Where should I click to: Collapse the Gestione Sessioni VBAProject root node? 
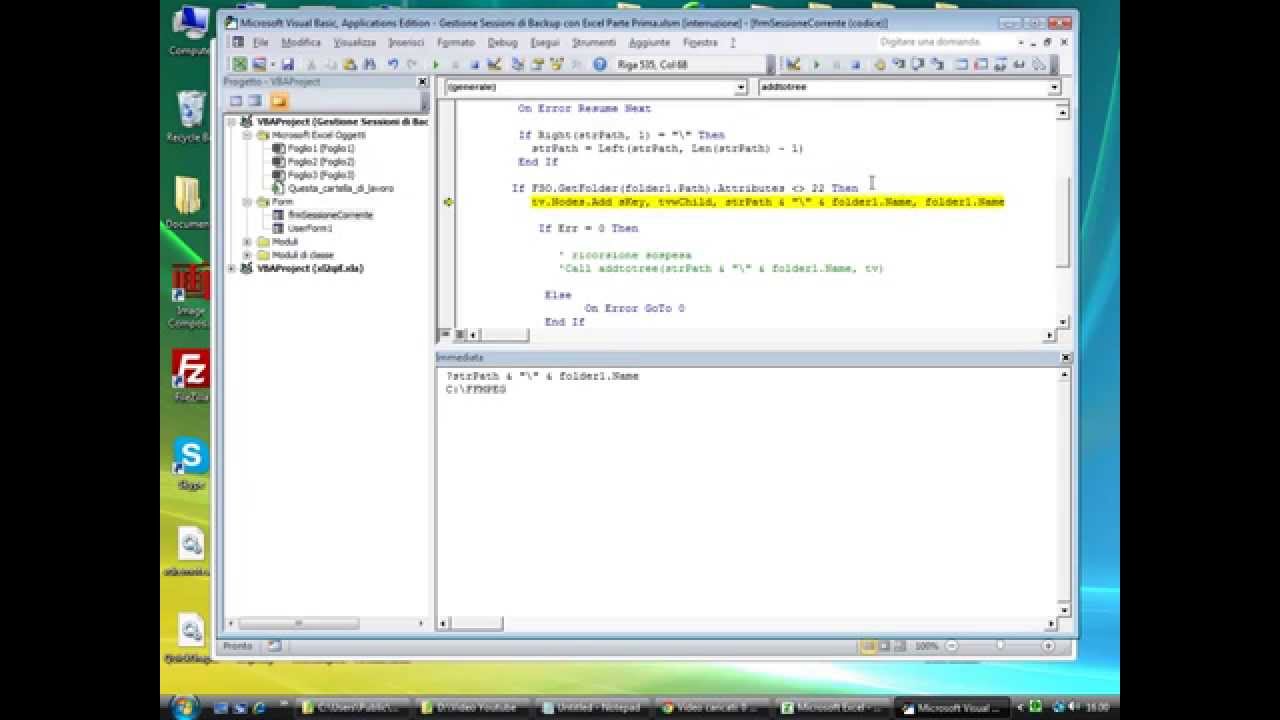pos(233,121)
